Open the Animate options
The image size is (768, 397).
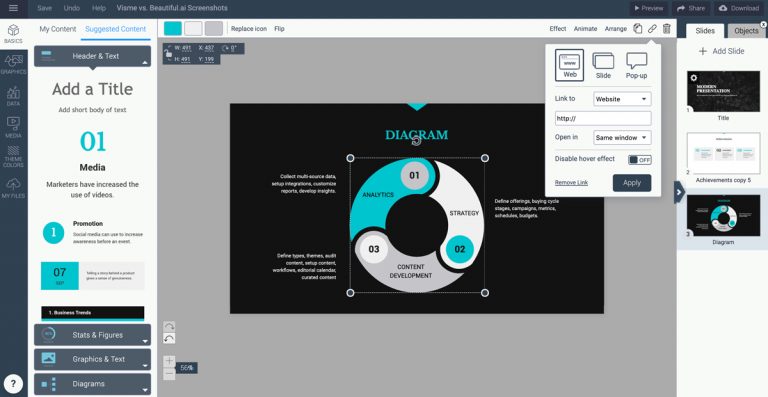click(585, 29)
